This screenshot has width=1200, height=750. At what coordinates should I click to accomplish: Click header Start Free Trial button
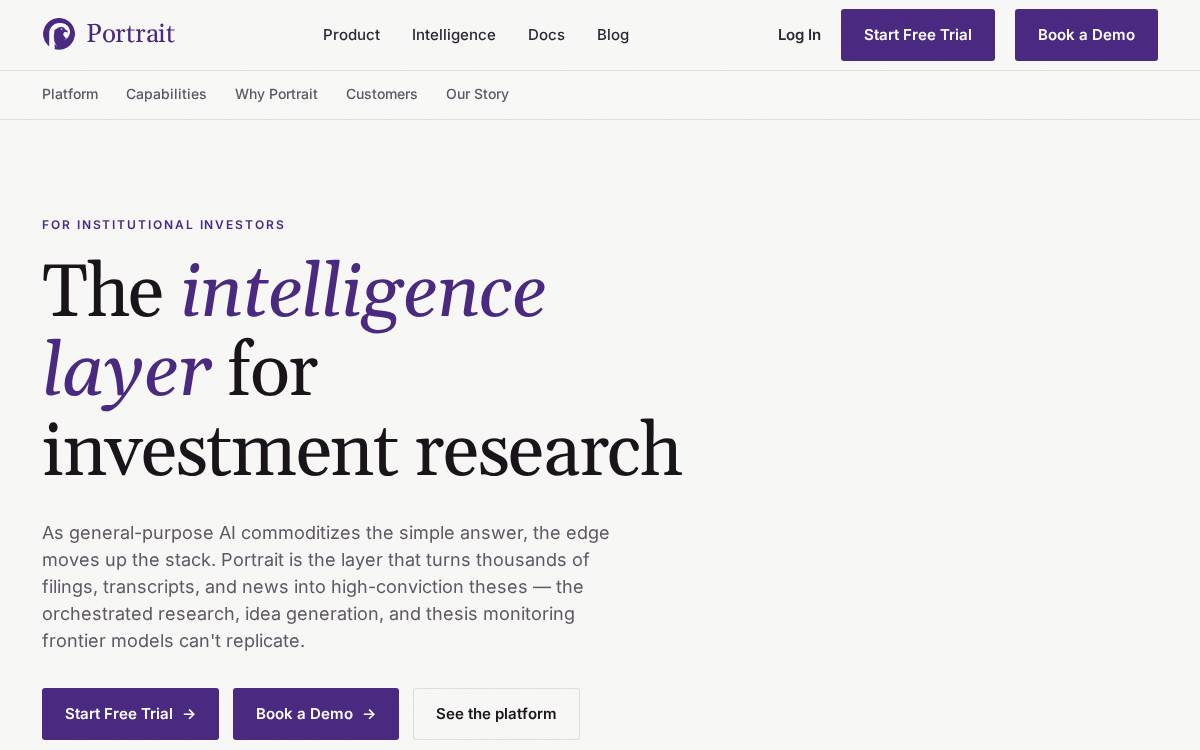(918, 35)
